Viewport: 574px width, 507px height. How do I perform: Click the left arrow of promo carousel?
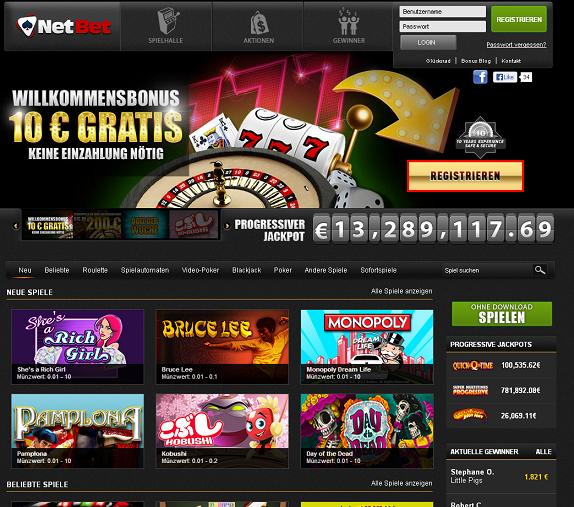click(x=15, y=226)
